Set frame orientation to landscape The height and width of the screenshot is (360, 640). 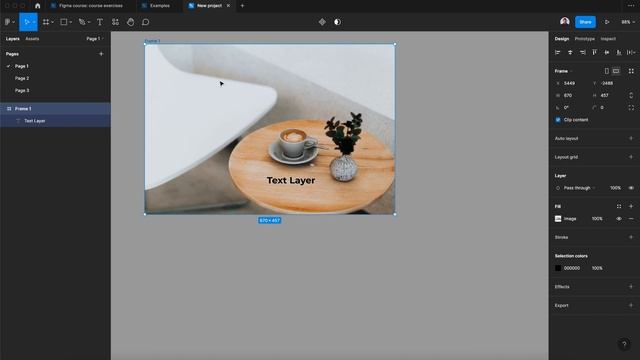tap(616, 71)
